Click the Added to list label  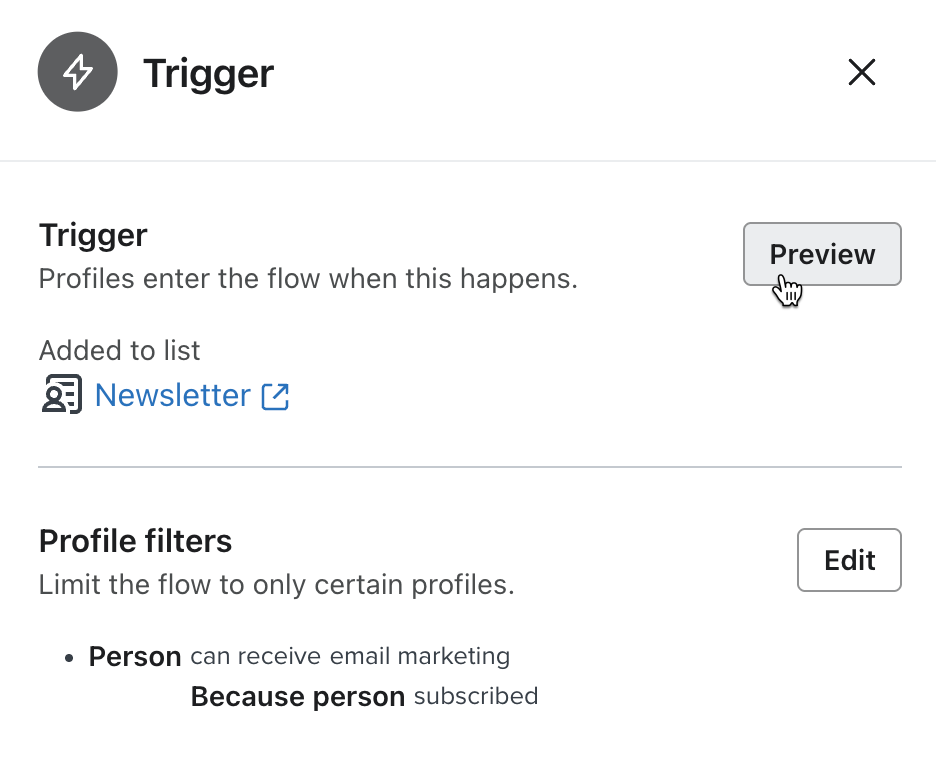pyautogui.click(x=119, y=350)
